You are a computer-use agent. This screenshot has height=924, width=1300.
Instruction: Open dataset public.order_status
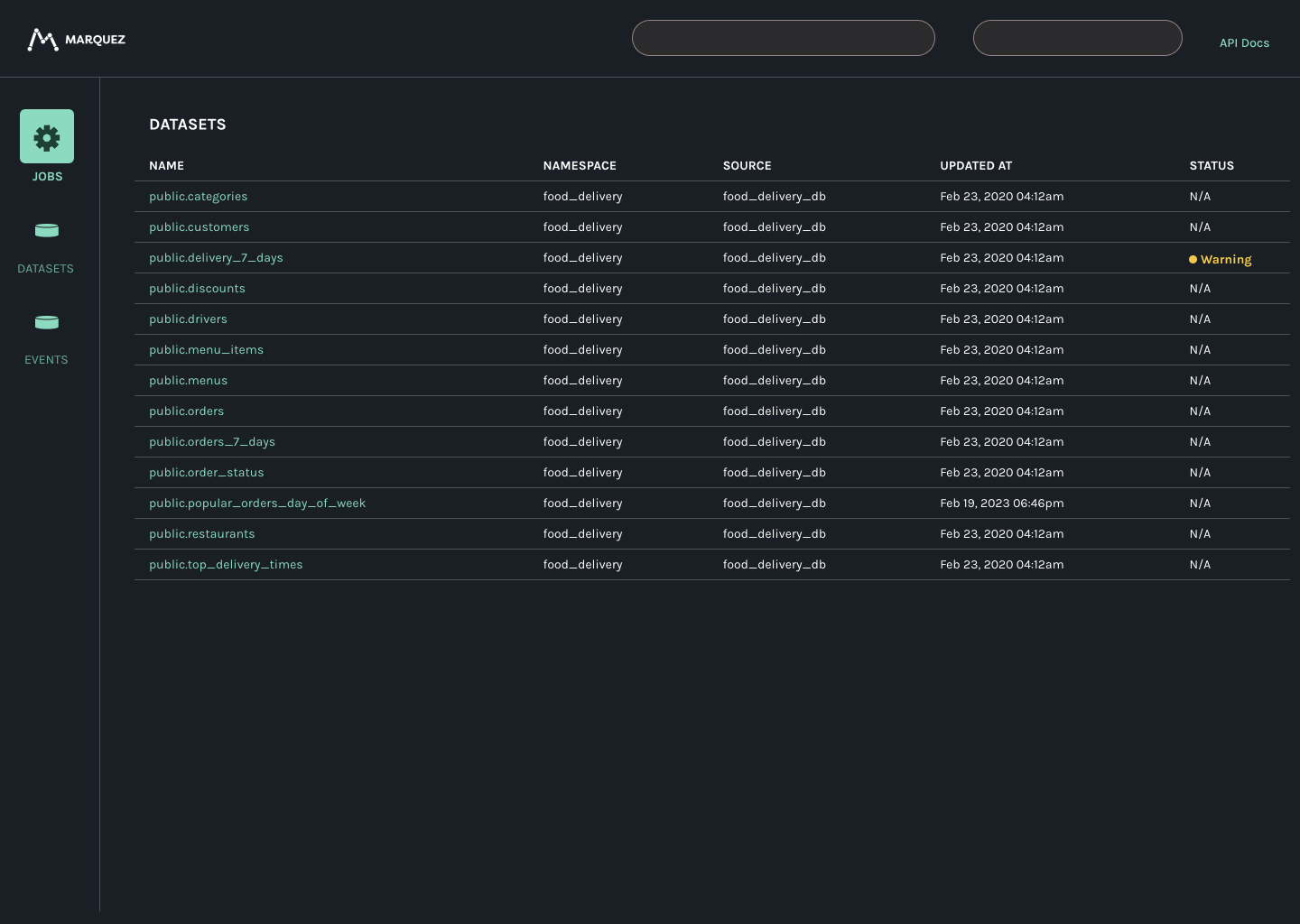[206, 473]
